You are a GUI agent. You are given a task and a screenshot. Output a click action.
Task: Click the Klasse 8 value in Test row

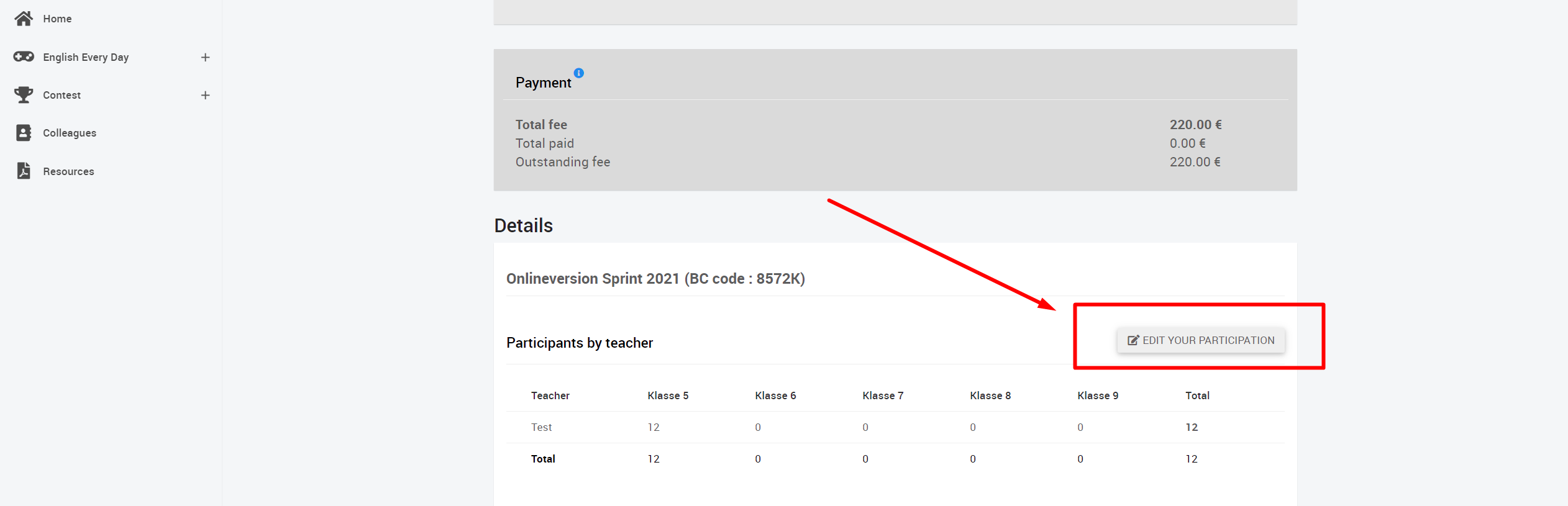click(x=973, y=427)
